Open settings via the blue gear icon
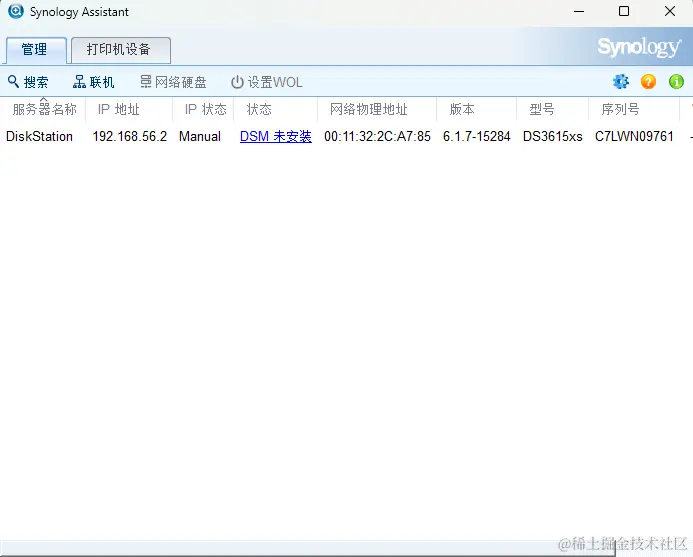Screen dimensions: 693x557 621,82
